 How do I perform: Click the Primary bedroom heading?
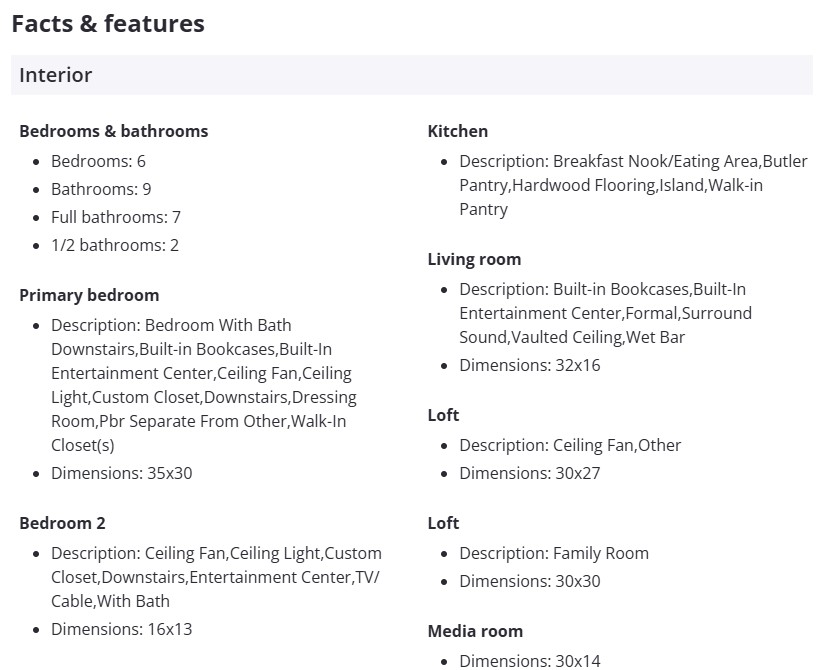pyautogui.click(x=89, y=295)
